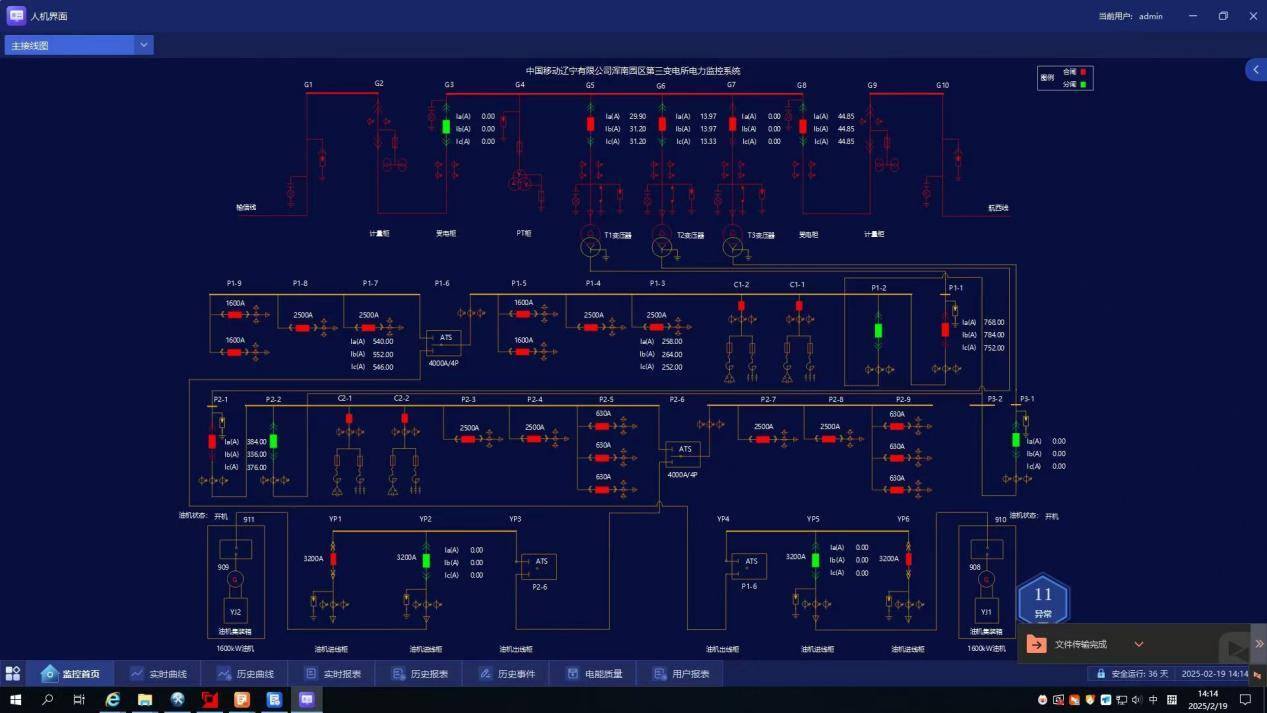The height and width of the screenshot is (713, 1267).
Task: Click the 历史事件 icon
Action: tap(485, 674)
